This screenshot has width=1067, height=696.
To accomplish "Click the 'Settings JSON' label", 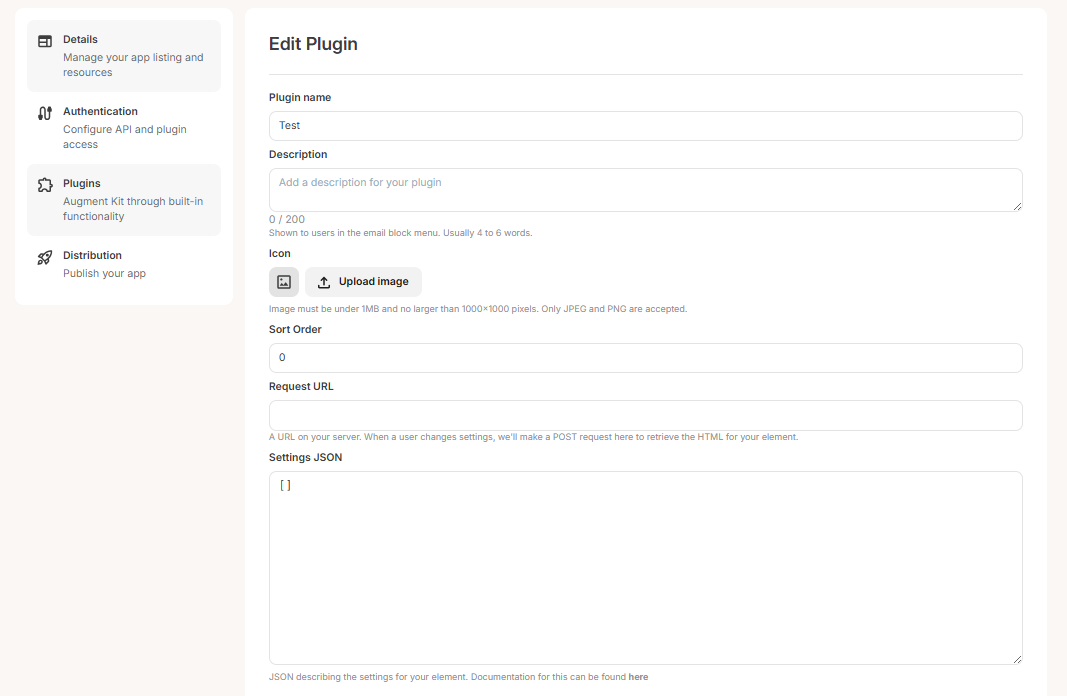I will pyautogui.click(x=306, y=457).
